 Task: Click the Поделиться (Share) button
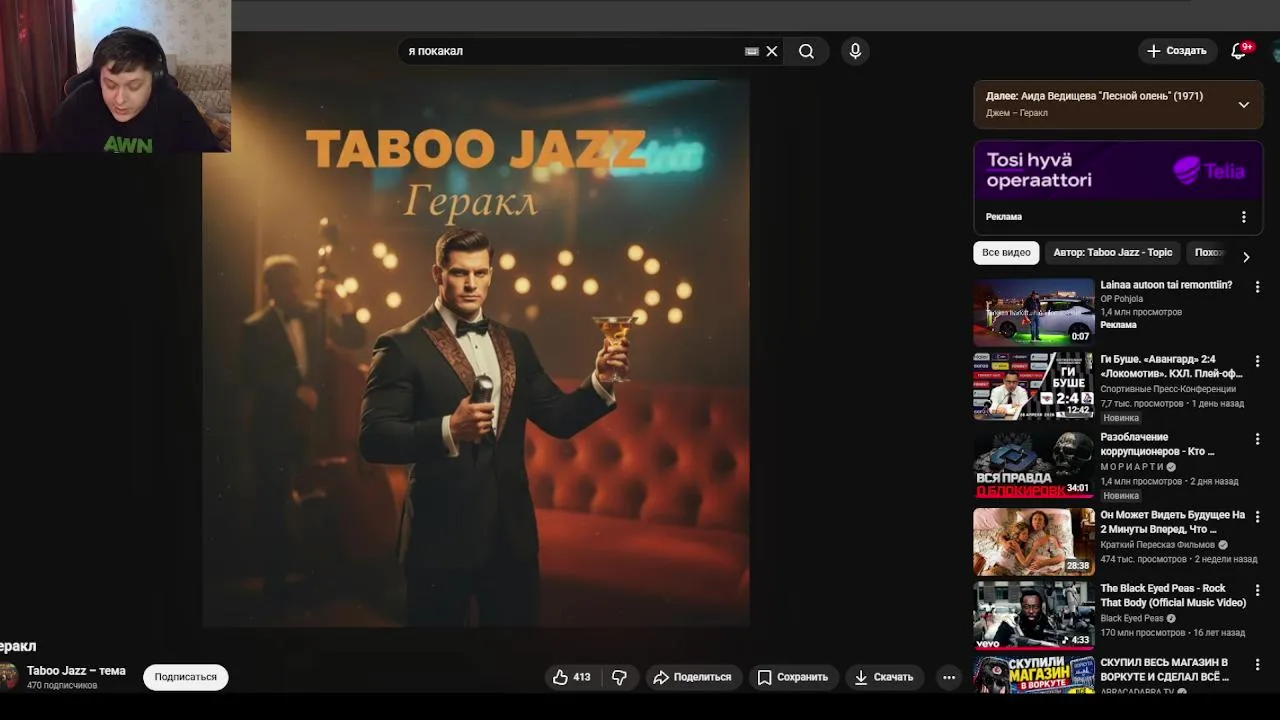[693, 677]
